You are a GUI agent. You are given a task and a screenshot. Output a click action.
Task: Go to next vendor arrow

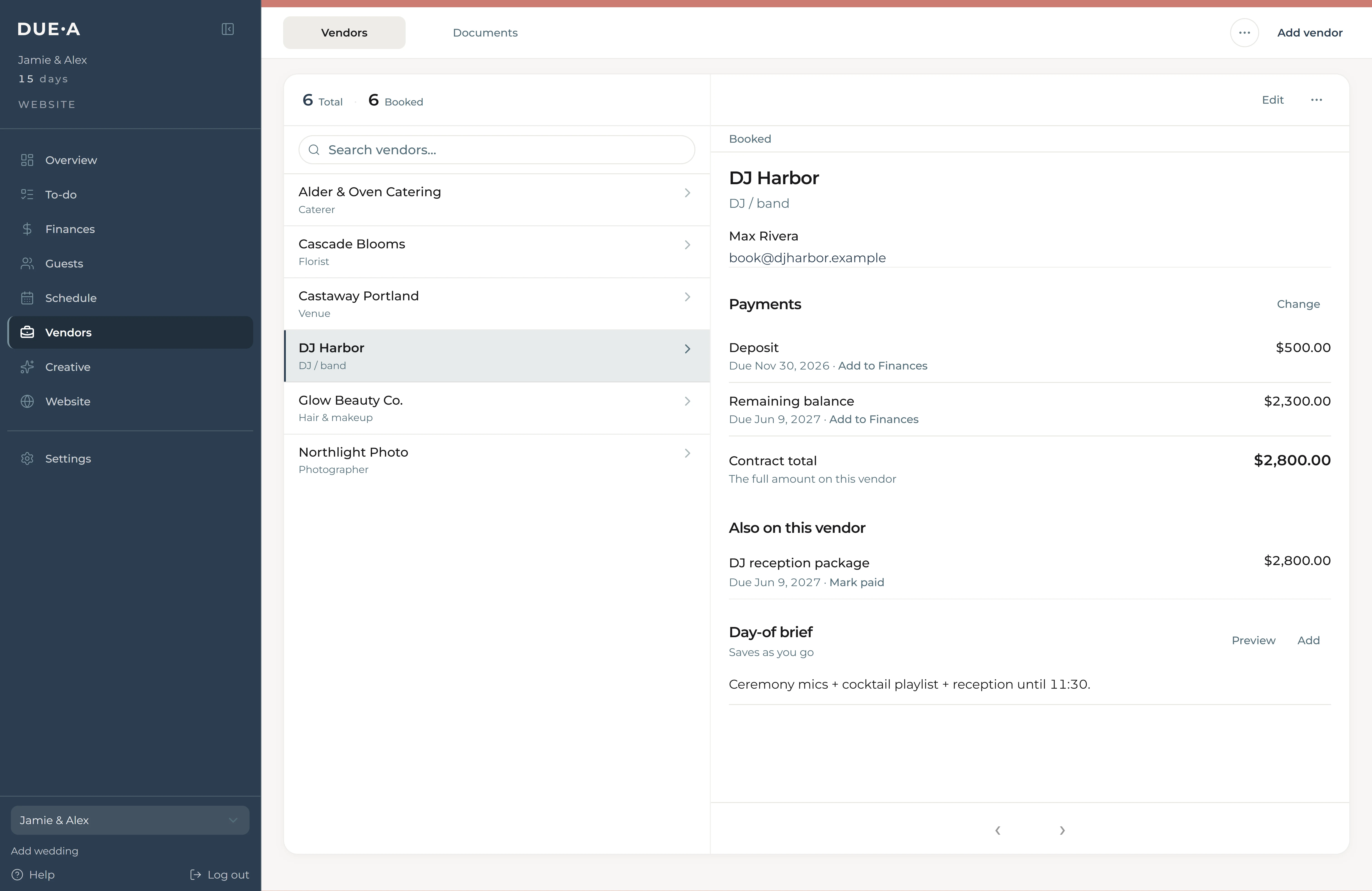coord(1062,830)
